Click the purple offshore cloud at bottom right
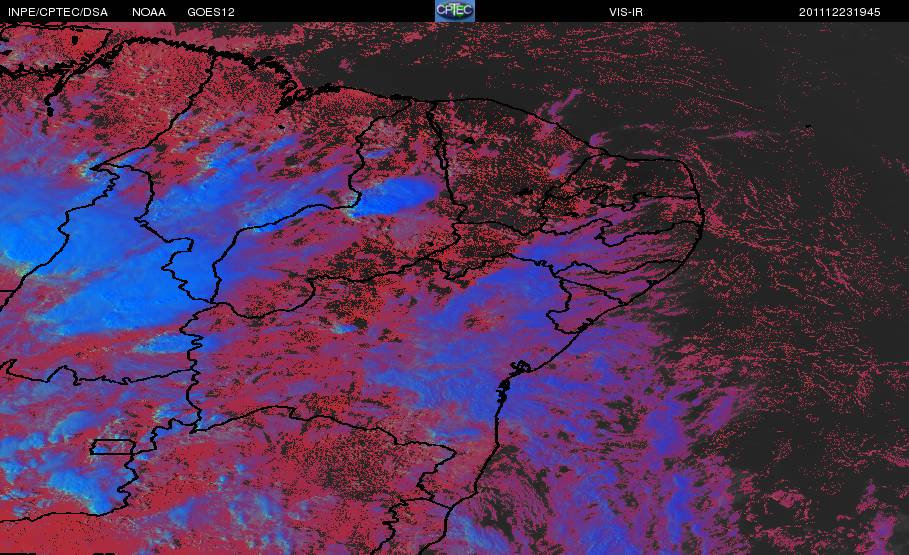The image size is (909, 555). [x=667, y=452]
